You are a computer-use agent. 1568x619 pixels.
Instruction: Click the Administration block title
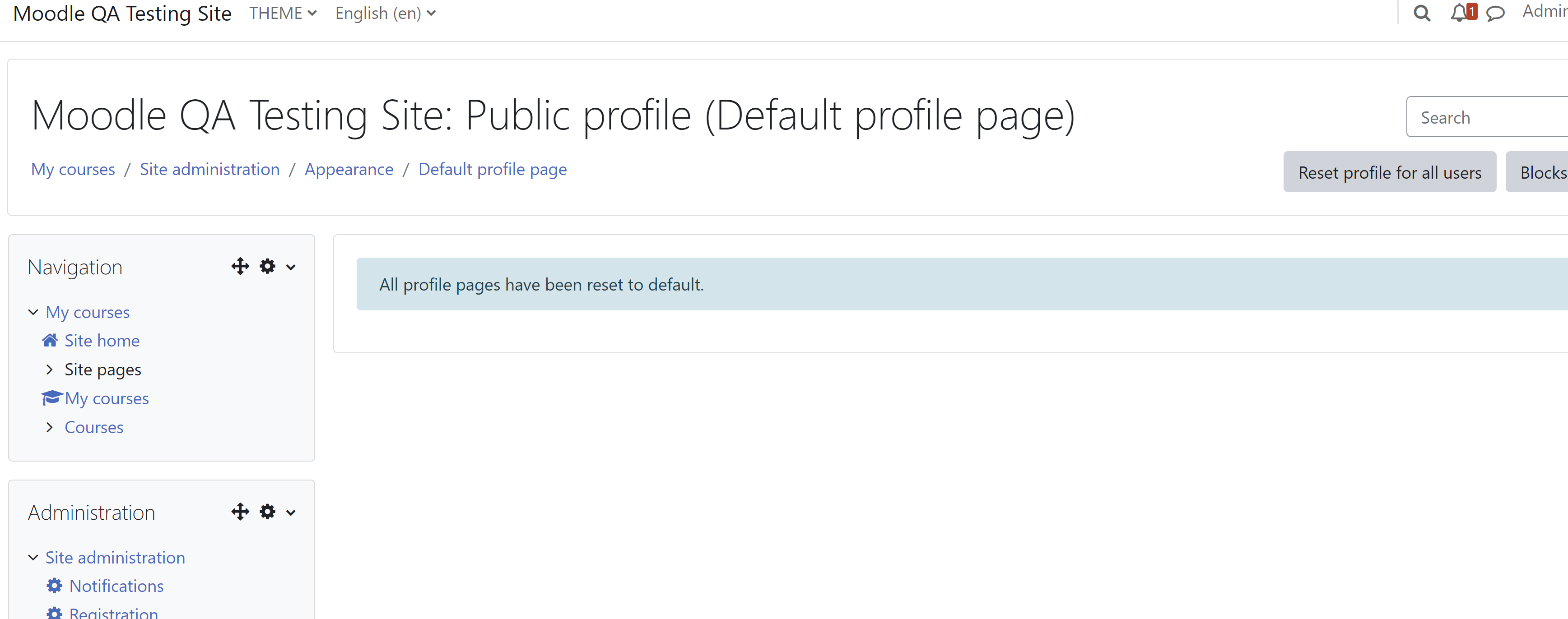pos(91,512)
